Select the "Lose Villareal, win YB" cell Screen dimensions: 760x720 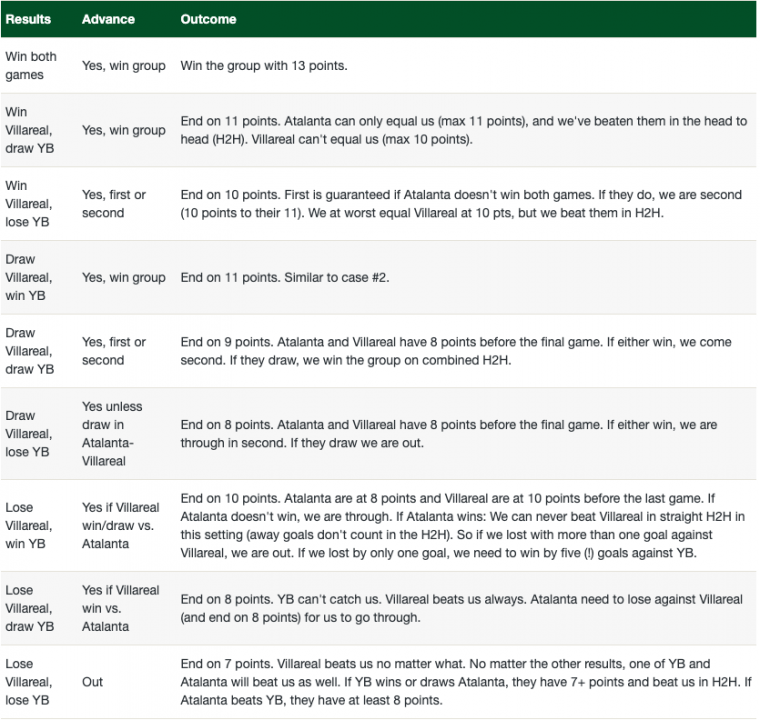29,525
